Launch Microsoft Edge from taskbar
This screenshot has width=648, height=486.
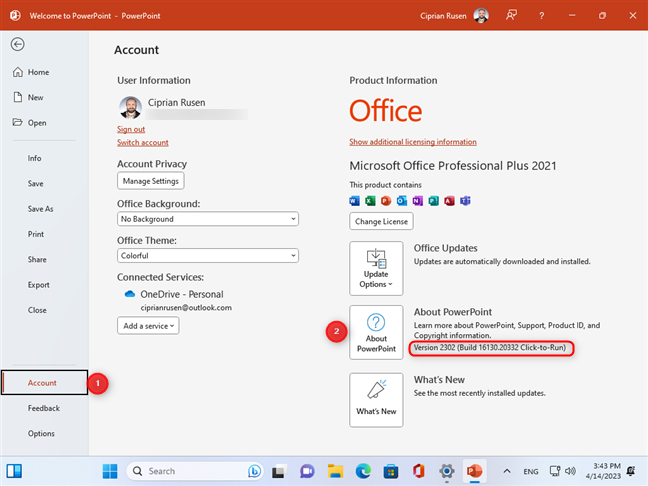(x=363, y=471)
